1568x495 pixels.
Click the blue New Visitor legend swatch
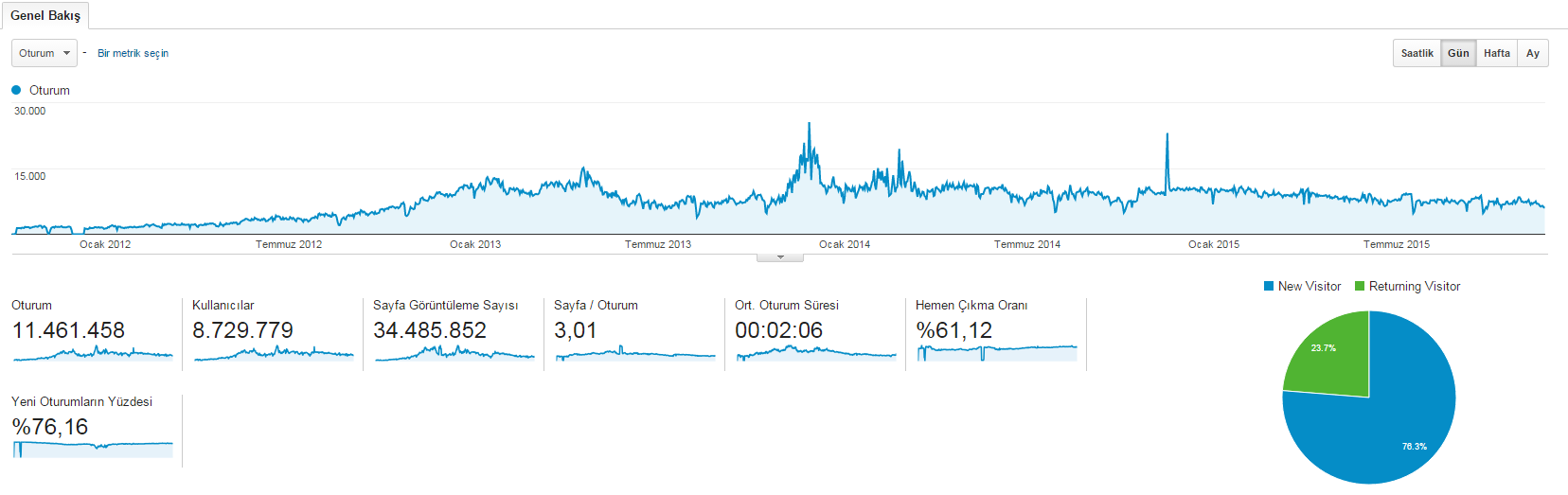[1269, 286]
